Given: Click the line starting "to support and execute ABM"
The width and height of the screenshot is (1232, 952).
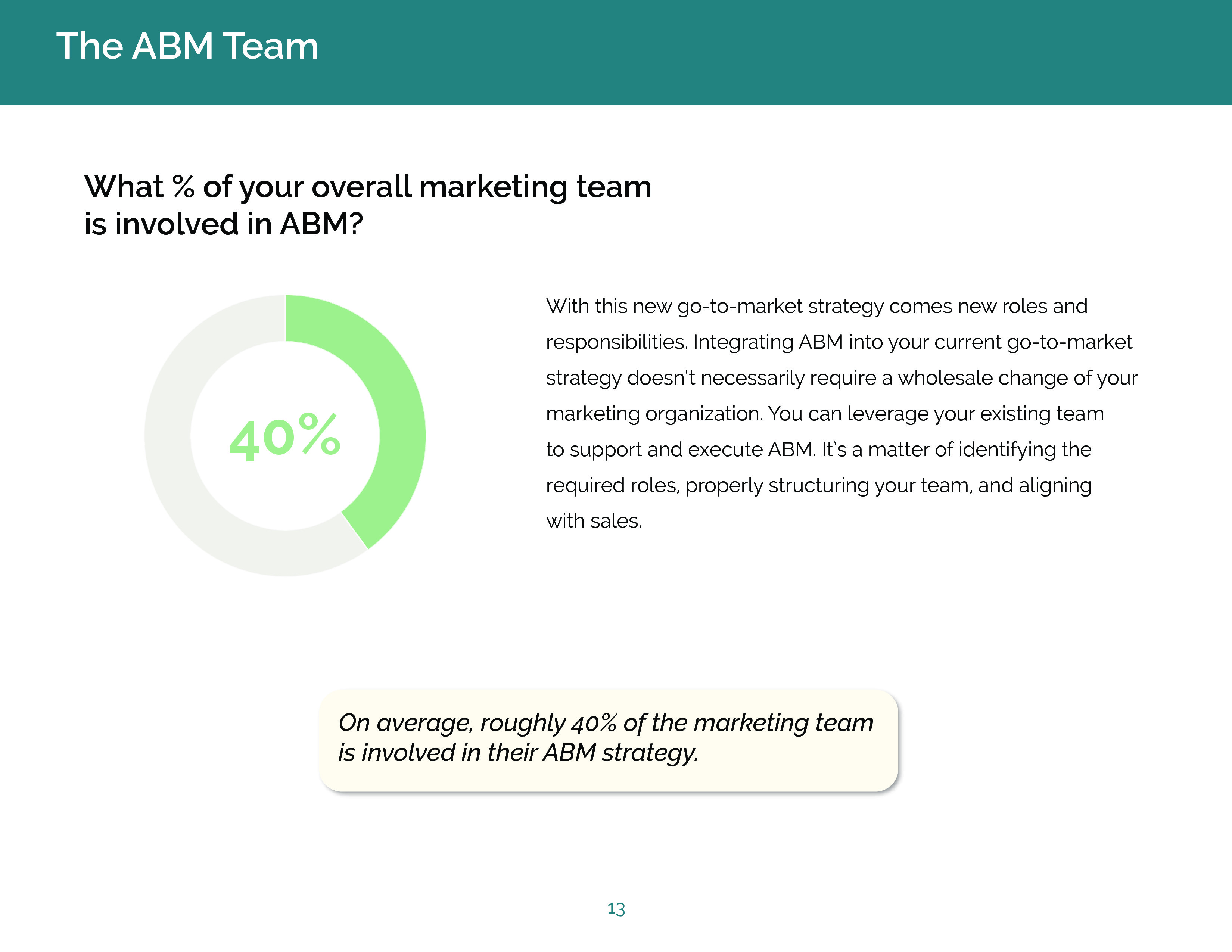Looking at the screenshot, I should click(x=818, y=449).
